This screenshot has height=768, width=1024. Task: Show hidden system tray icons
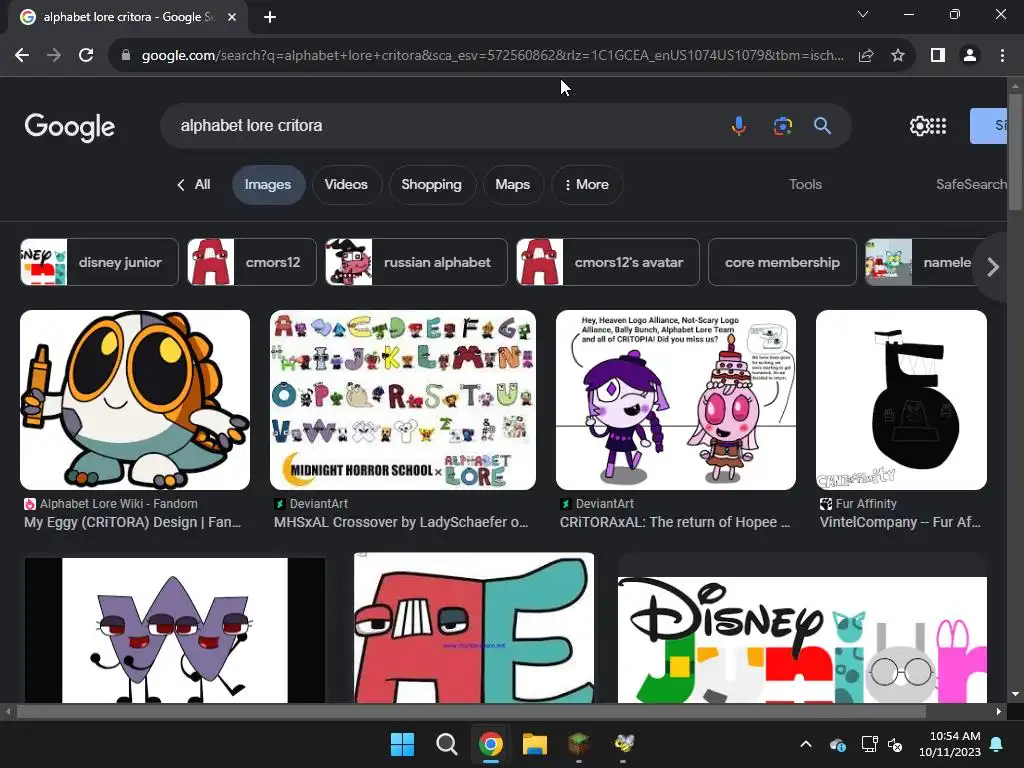click(x=806, y=744)
